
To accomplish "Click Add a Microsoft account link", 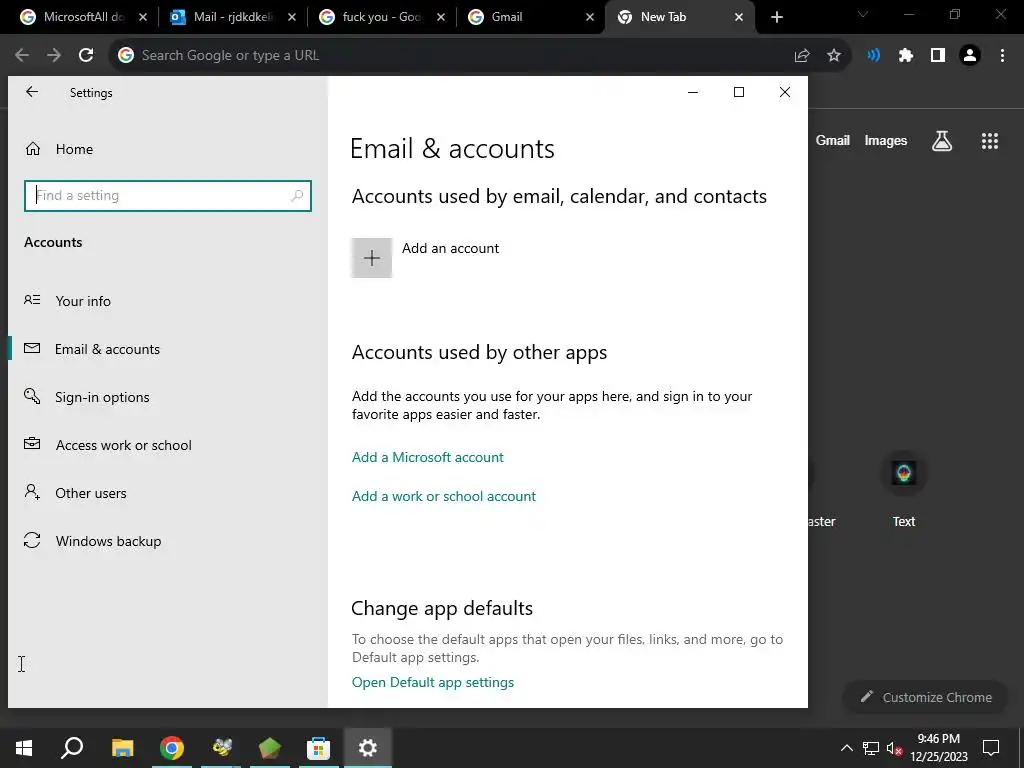I will point(428,457).
